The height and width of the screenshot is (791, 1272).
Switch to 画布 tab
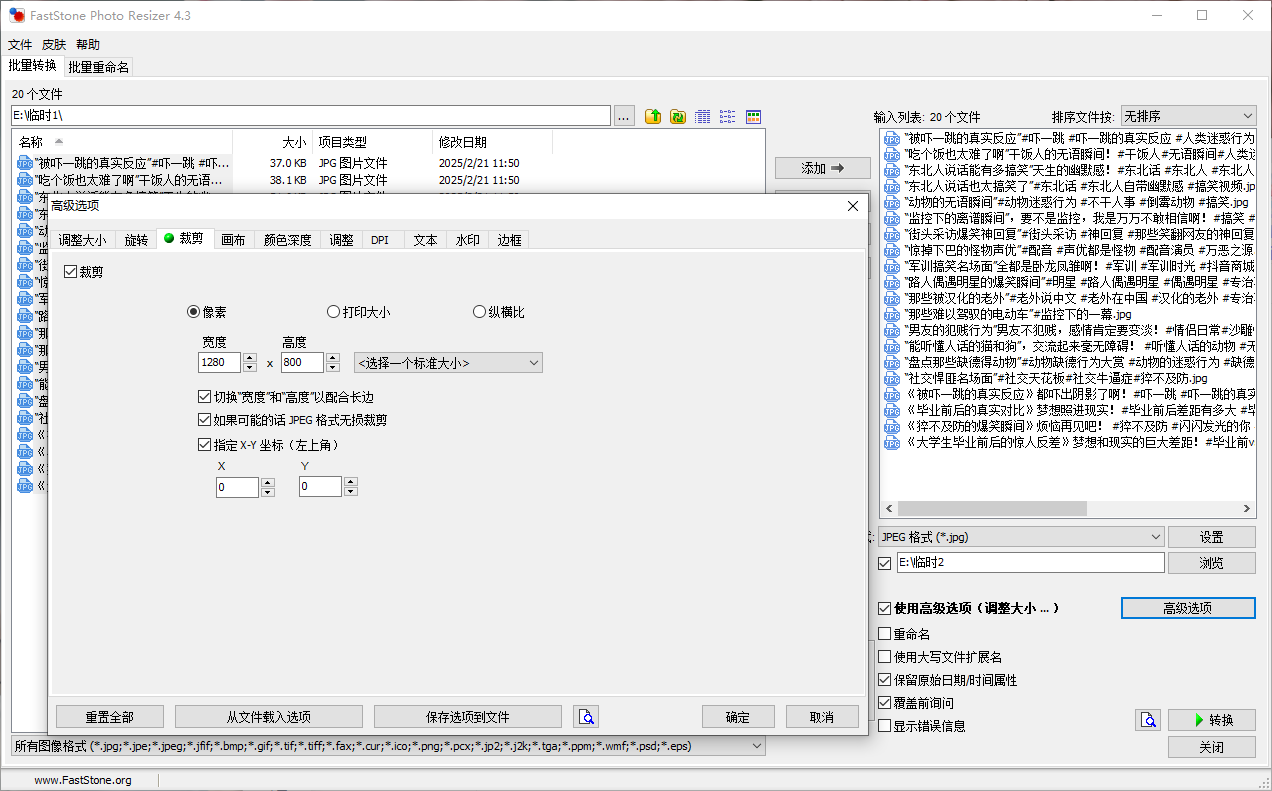pyautogui.click(x=234, y=240)
